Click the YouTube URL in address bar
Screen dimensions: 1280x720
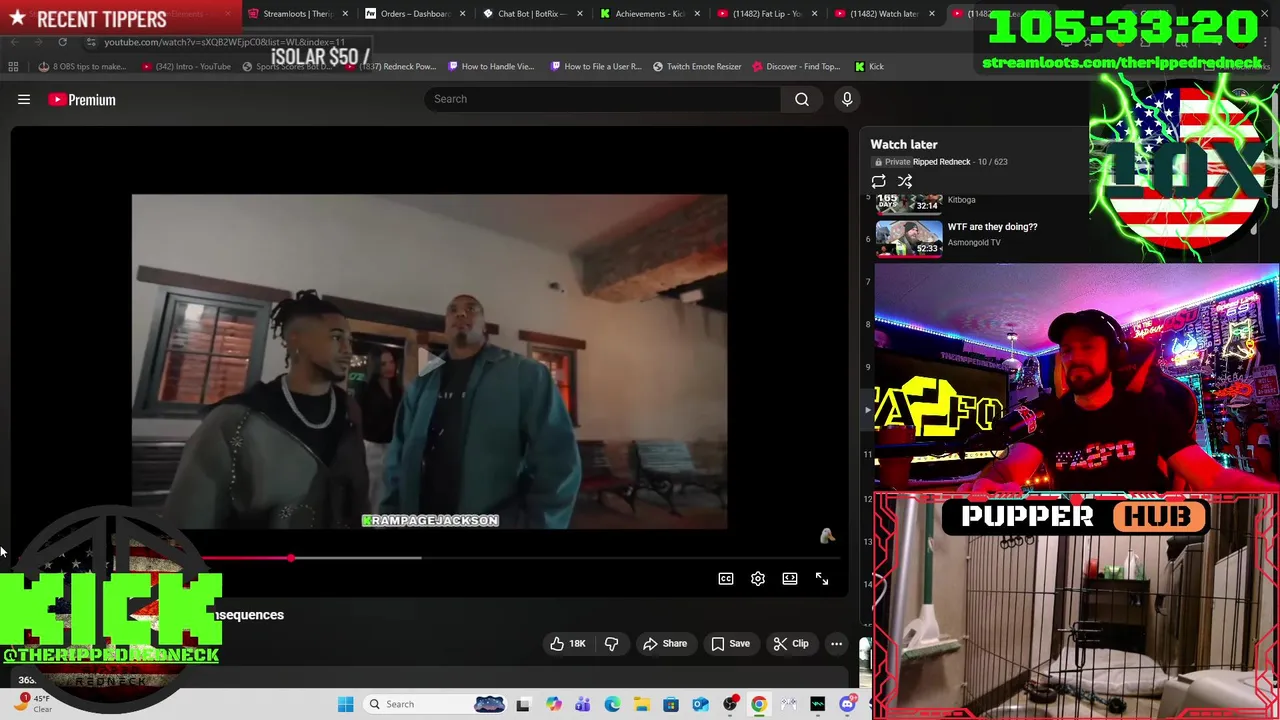point(224,42)
